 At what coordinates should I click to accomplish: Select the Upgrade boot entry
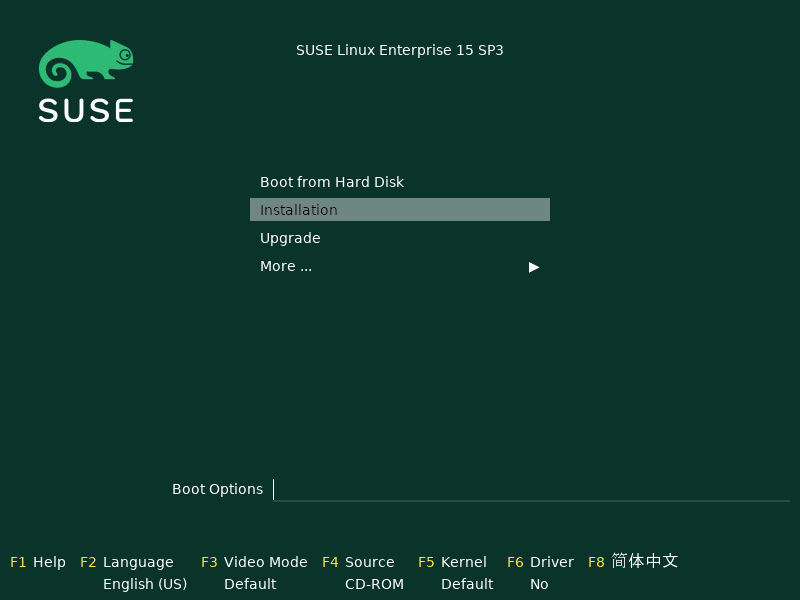tap(290, 238)
